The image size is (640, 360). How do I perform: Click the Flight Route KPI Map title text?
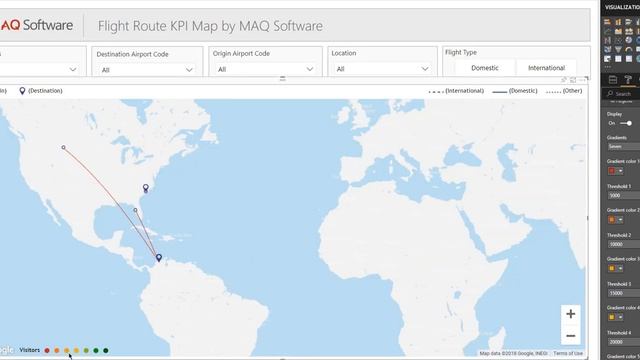coord(210,26)
